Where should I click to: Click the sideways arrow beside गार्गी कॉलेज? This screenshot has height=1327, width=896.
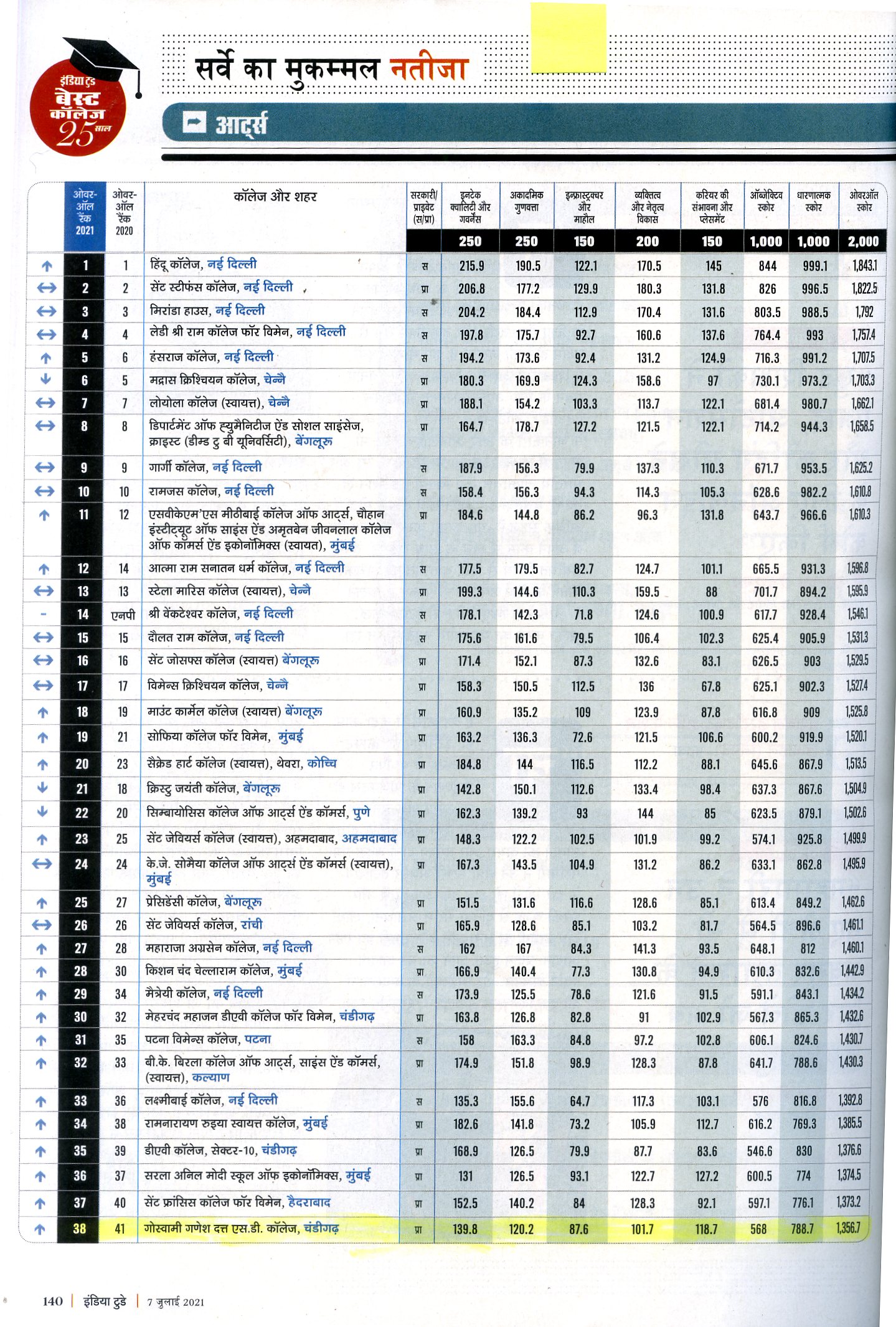click(45, 467)
